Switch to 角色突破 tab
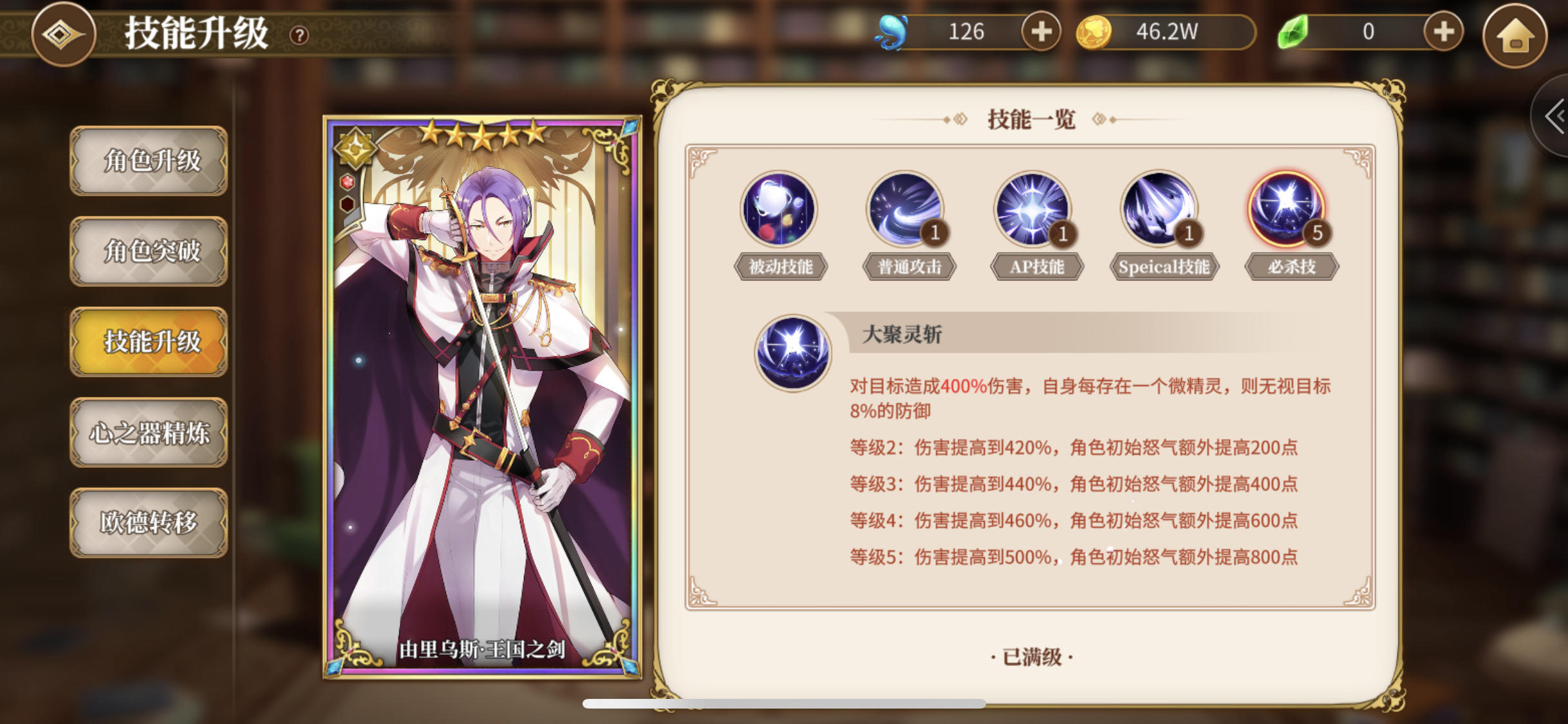Image resolution: width=1568 pixels, height=724 pixels. (x=149, y=251)
